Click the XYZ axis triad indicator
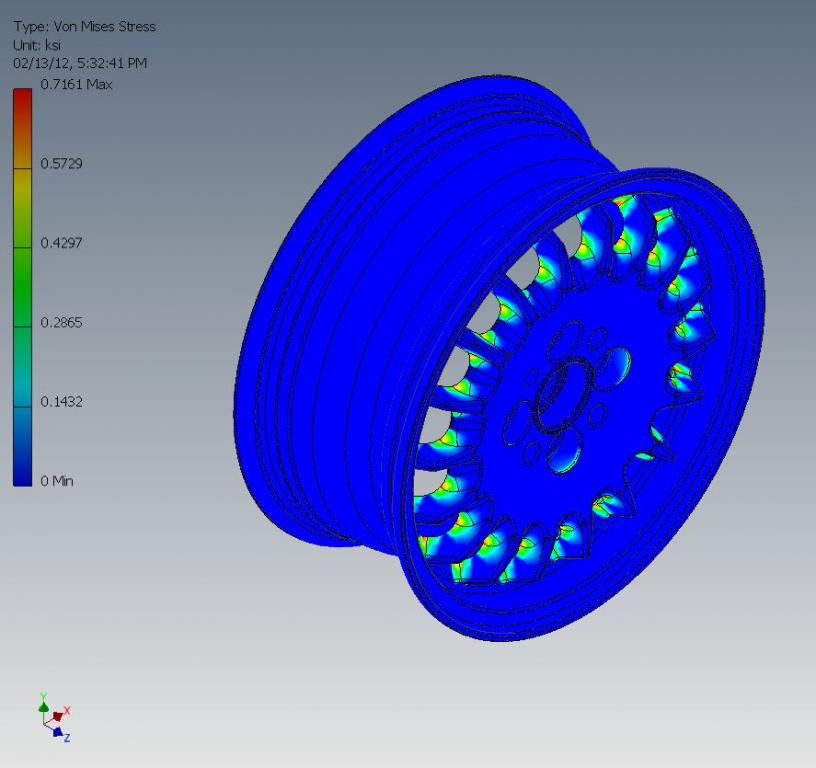Viewport: 816px width, 768px height. (54, 717)
